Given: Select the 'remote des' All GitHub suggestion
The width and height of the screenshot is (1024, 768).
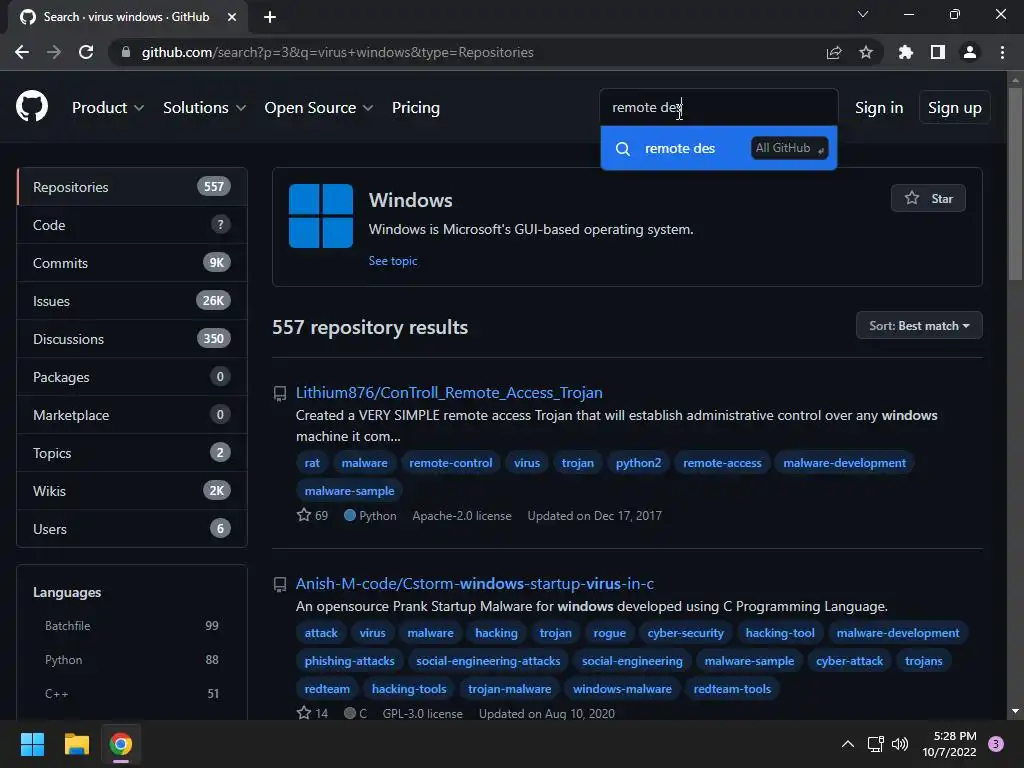Looking at the screenshot, I should [x=718, y=148].
